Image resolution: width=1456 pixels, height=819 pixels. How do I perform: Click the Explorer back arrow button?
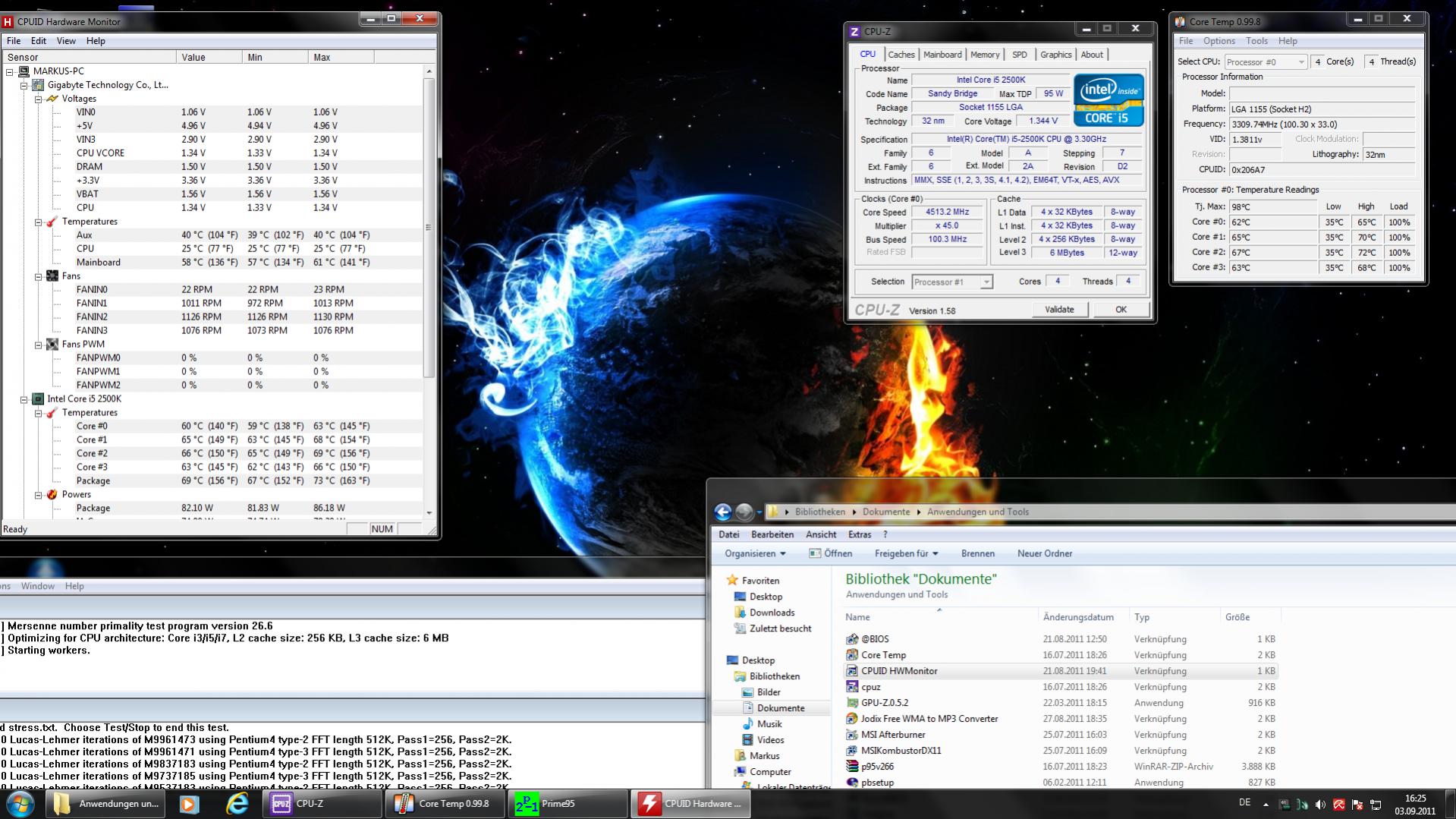click(723, 512)
